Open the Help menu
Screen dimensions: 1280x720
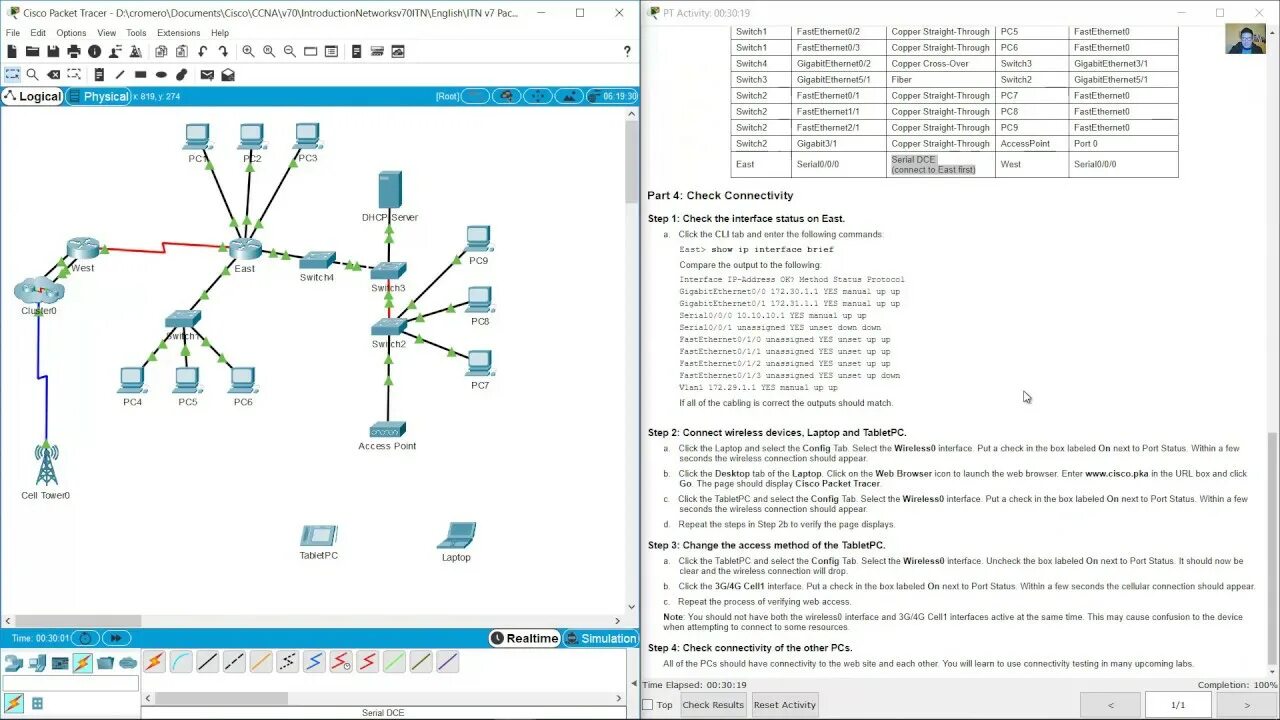coord(220,33)
